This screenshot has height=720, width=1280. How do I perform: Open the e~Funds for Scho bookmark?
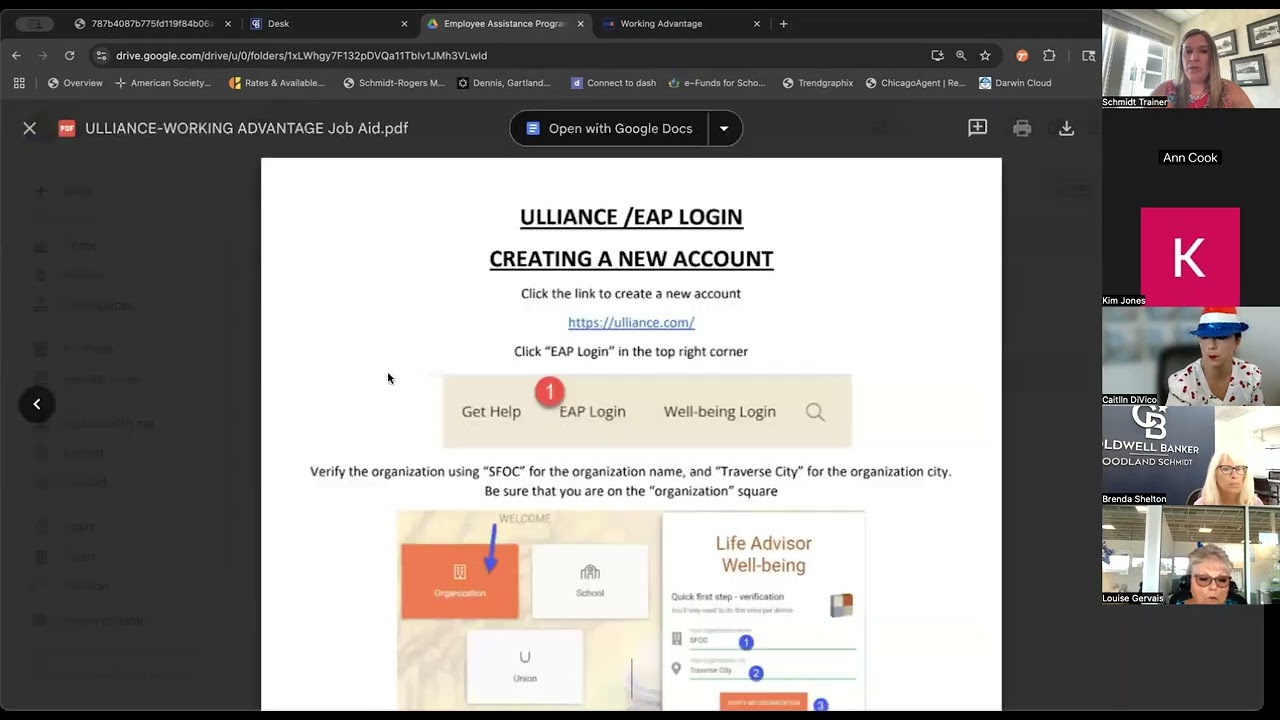(x=716, y=83)
